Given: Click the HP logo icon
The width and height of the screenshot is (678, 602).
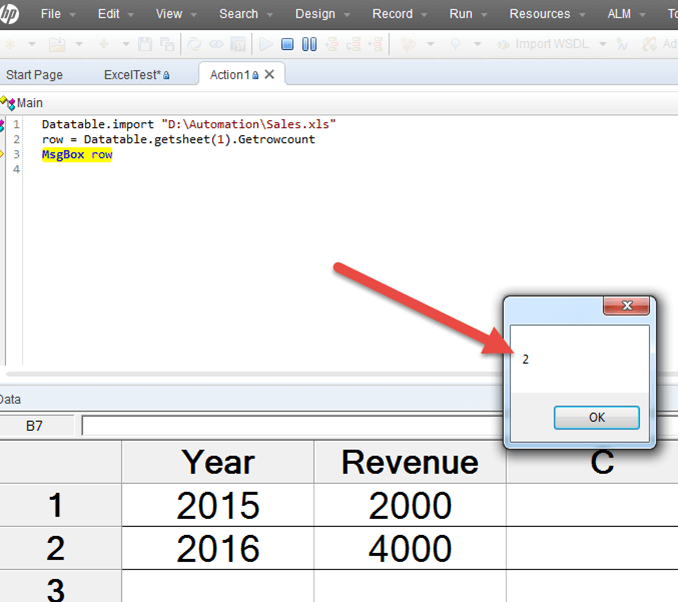Looking at the screenshot, I should coord(13,14).
